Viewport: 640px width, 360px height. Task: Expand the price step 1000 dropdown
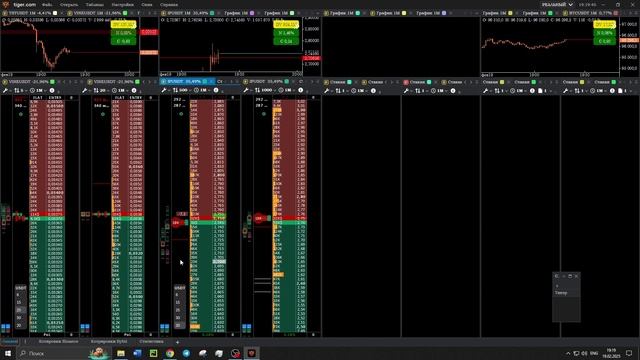pyautogui.click(x=264, y=90)
